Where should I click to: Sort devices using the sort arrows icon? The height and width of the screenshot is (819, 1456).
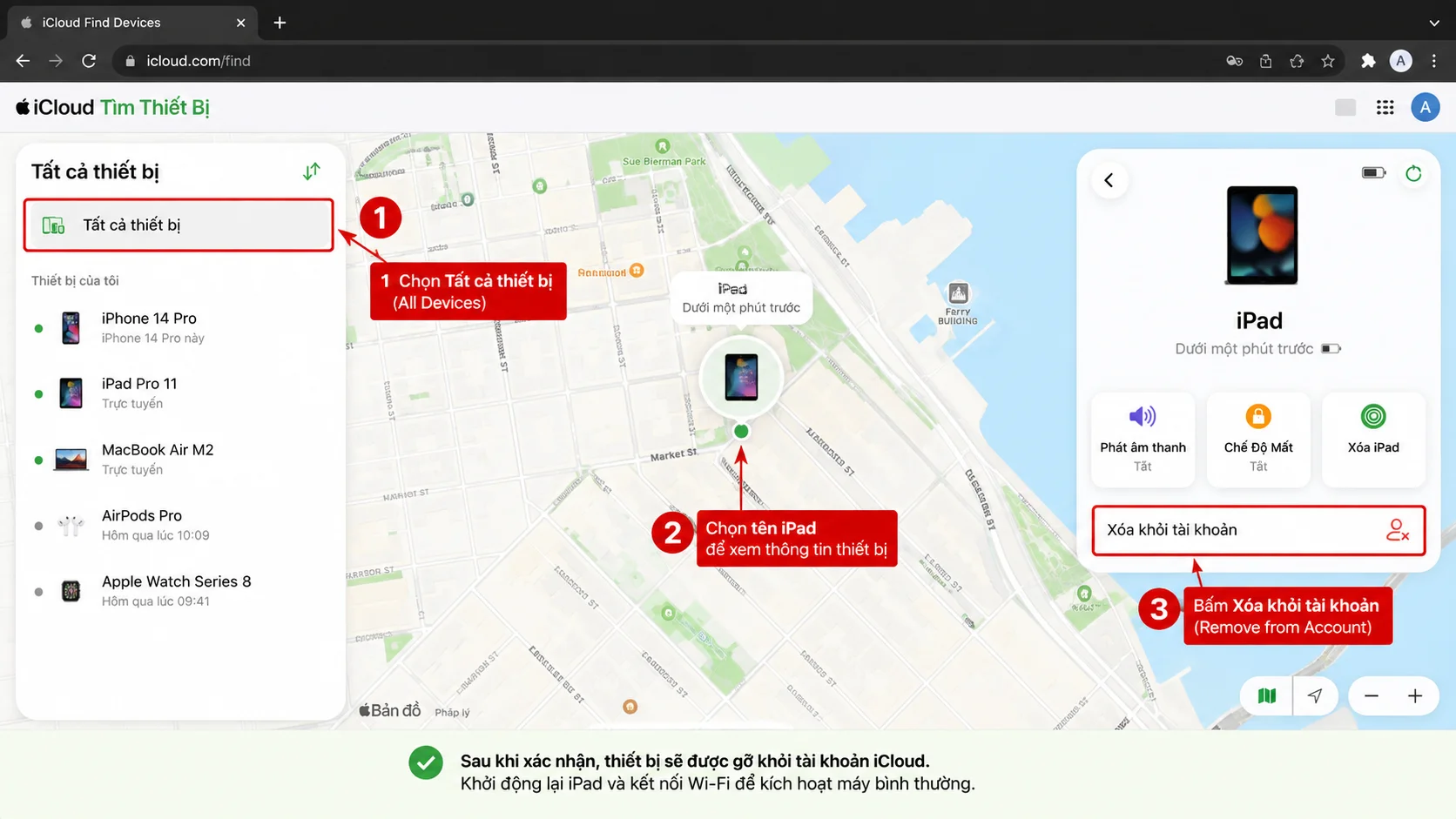pos(311,171)
